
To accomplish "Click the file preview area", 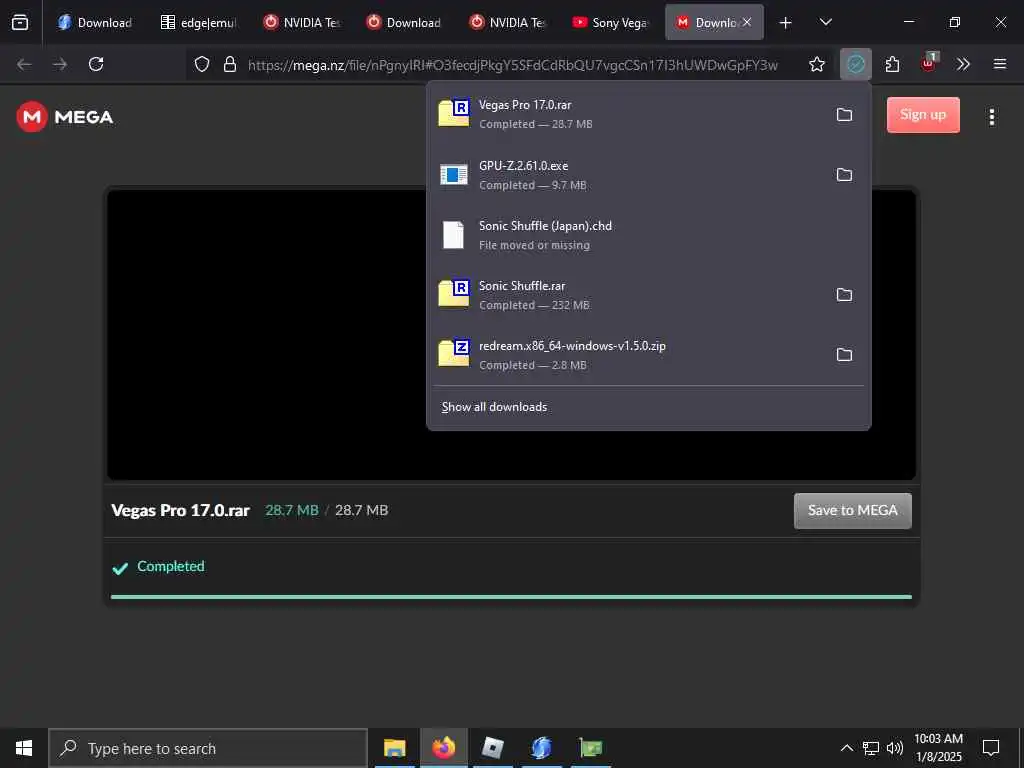I will tap(266, 334).
